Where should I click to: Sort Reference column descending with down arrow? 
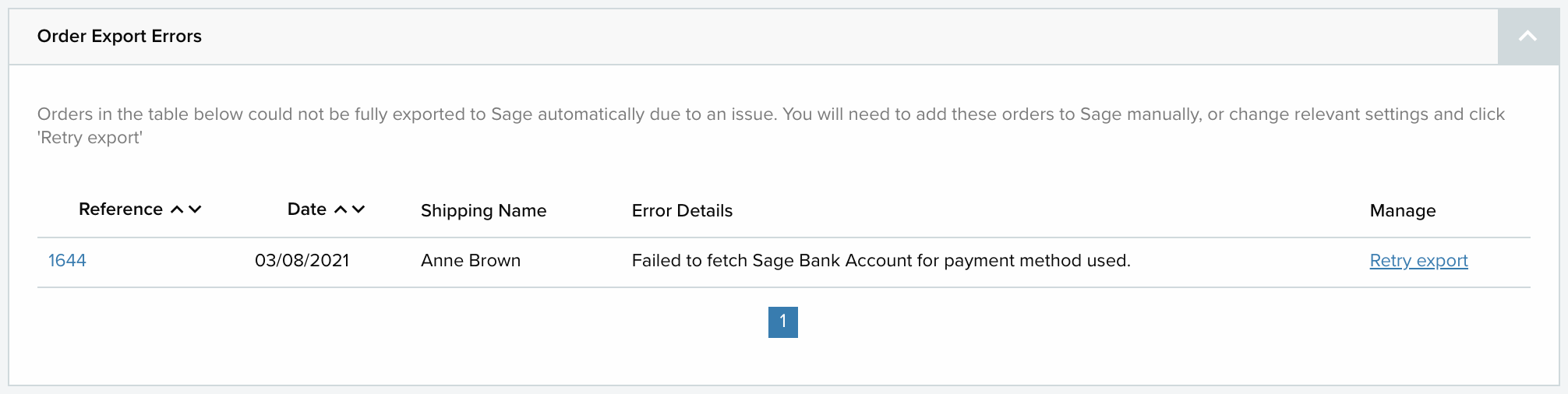tap(196, 209)
